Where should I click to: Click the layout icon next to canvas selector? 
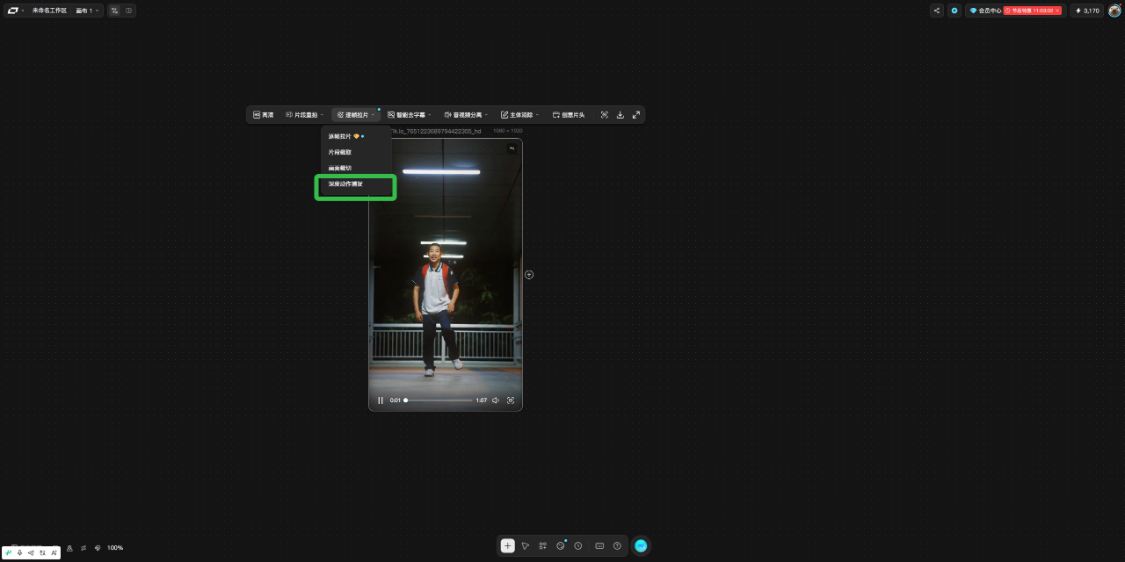115,11
